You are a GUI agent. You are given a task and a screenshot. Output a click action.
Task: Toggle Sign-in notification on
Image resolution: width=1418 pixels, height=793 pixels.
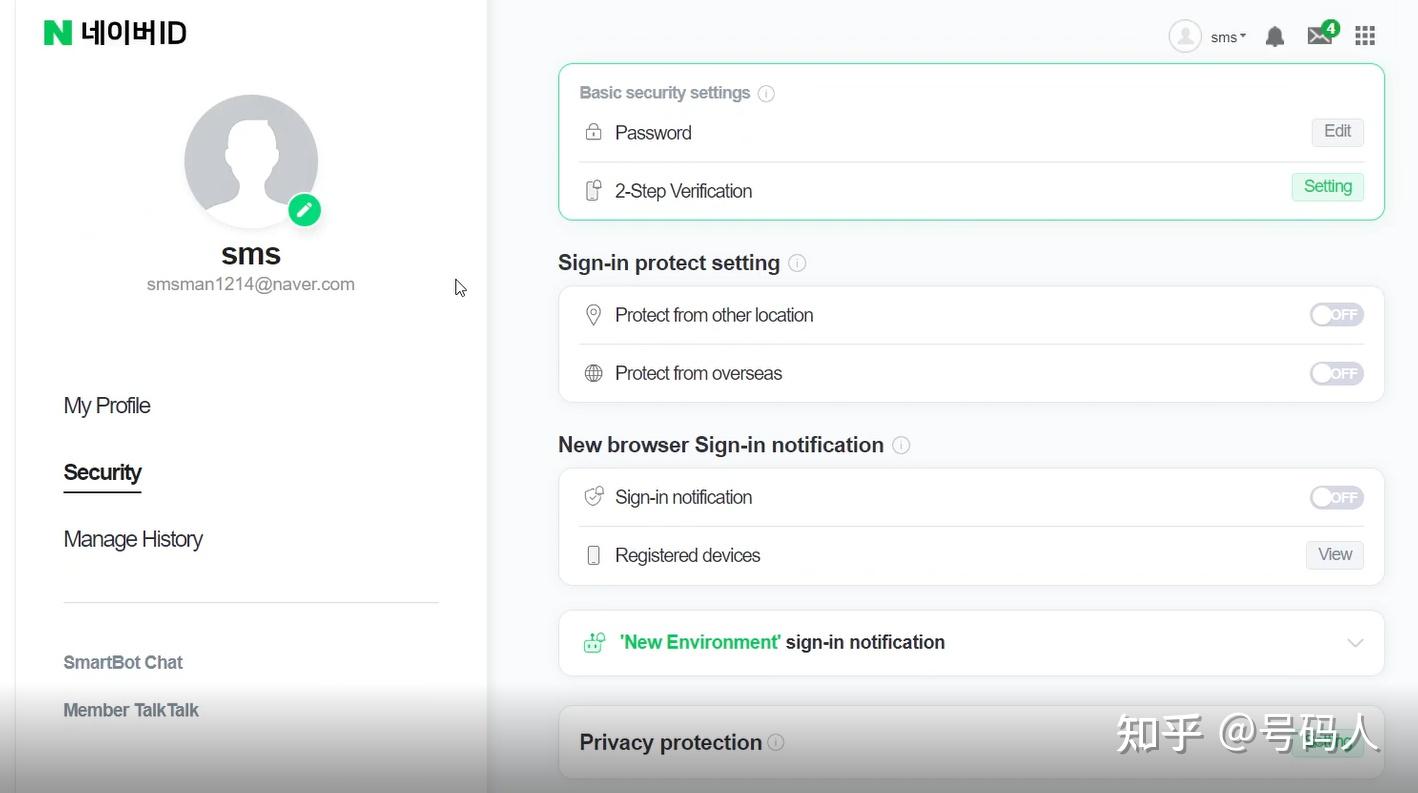[1336, 498]
